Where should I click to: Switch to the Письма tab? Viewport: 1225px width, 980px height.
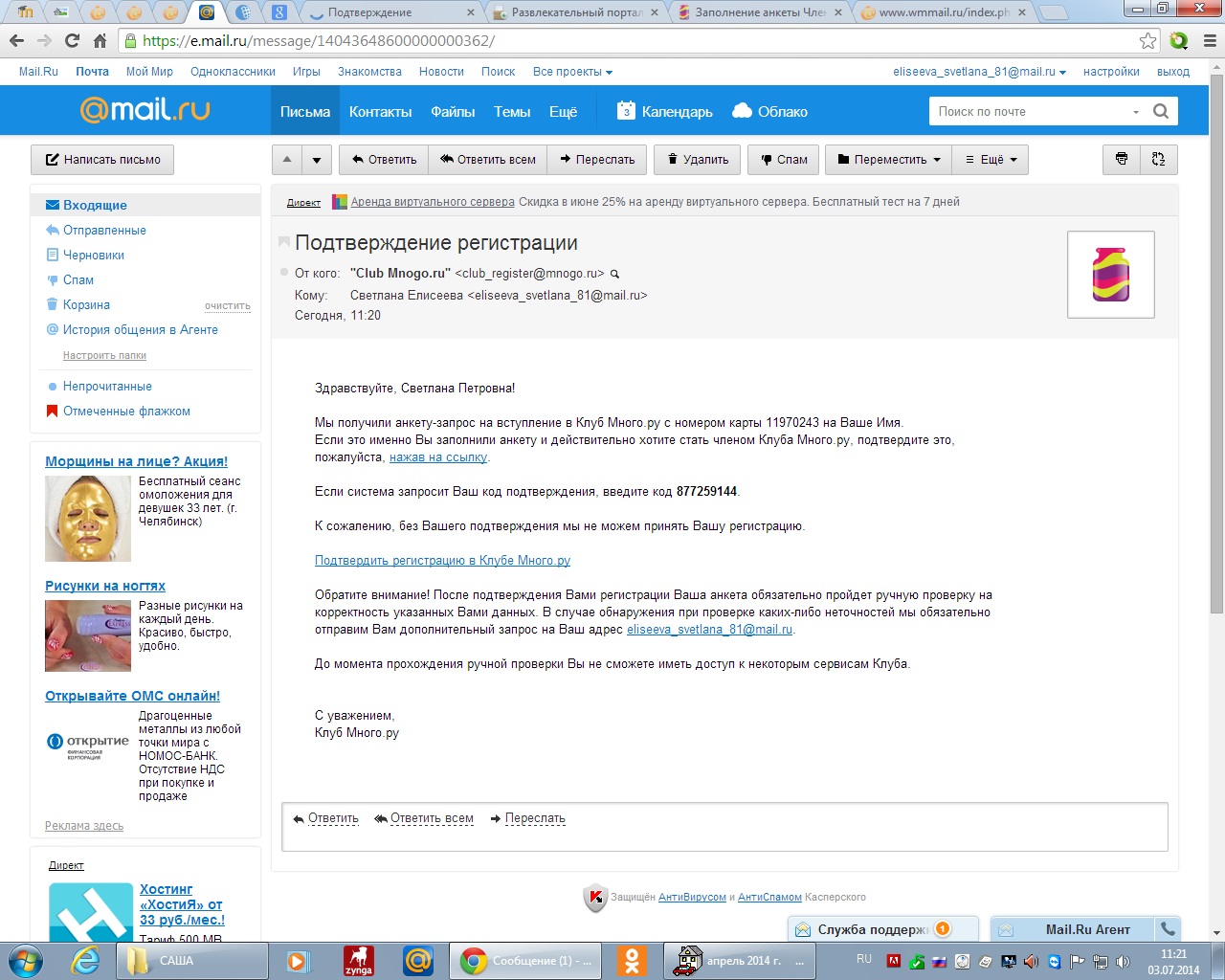click(305, 111)
